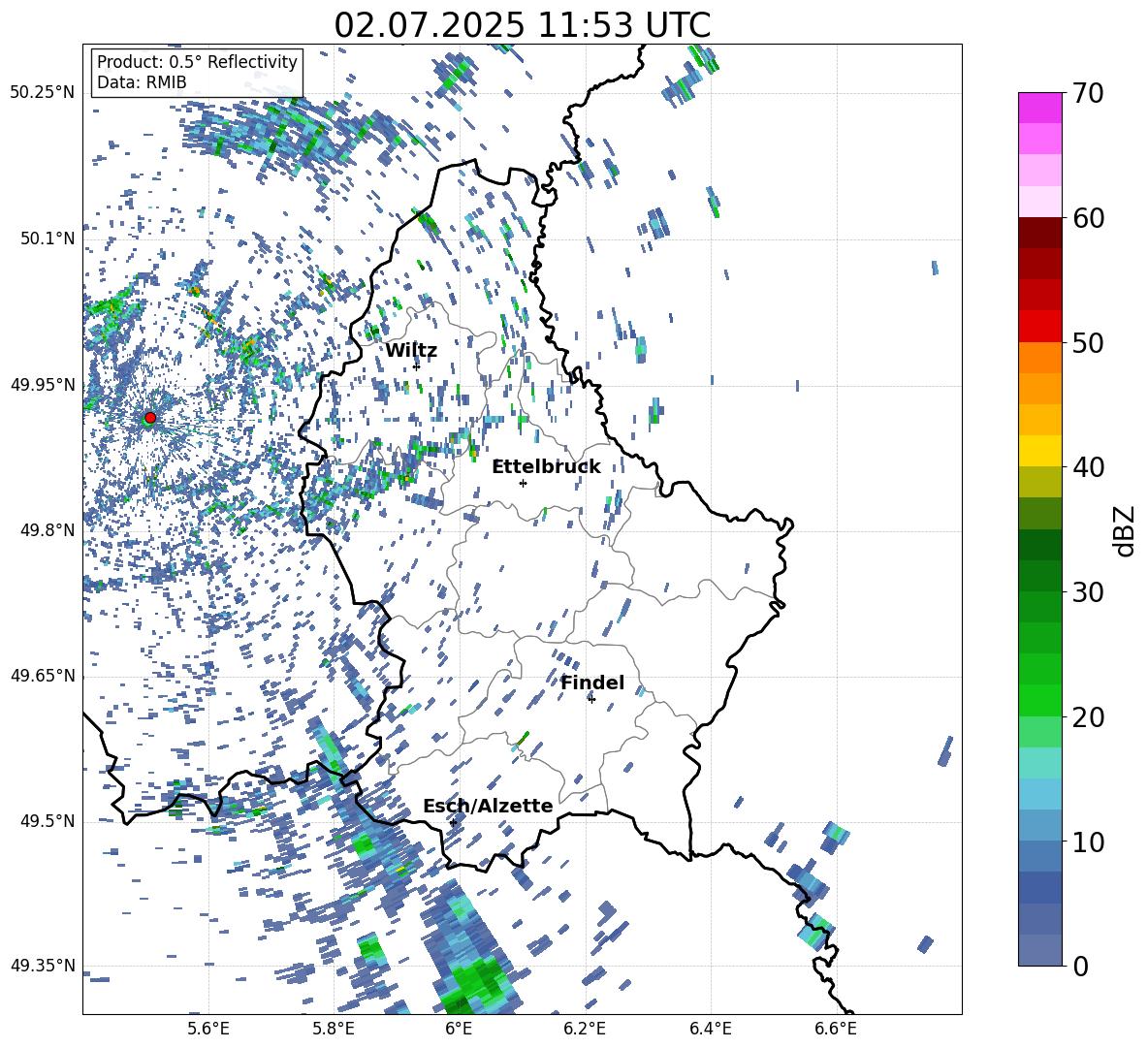Click the Esch/Alzette station cross marker
Screen dimensions: 1148x1048
(453, 822)
